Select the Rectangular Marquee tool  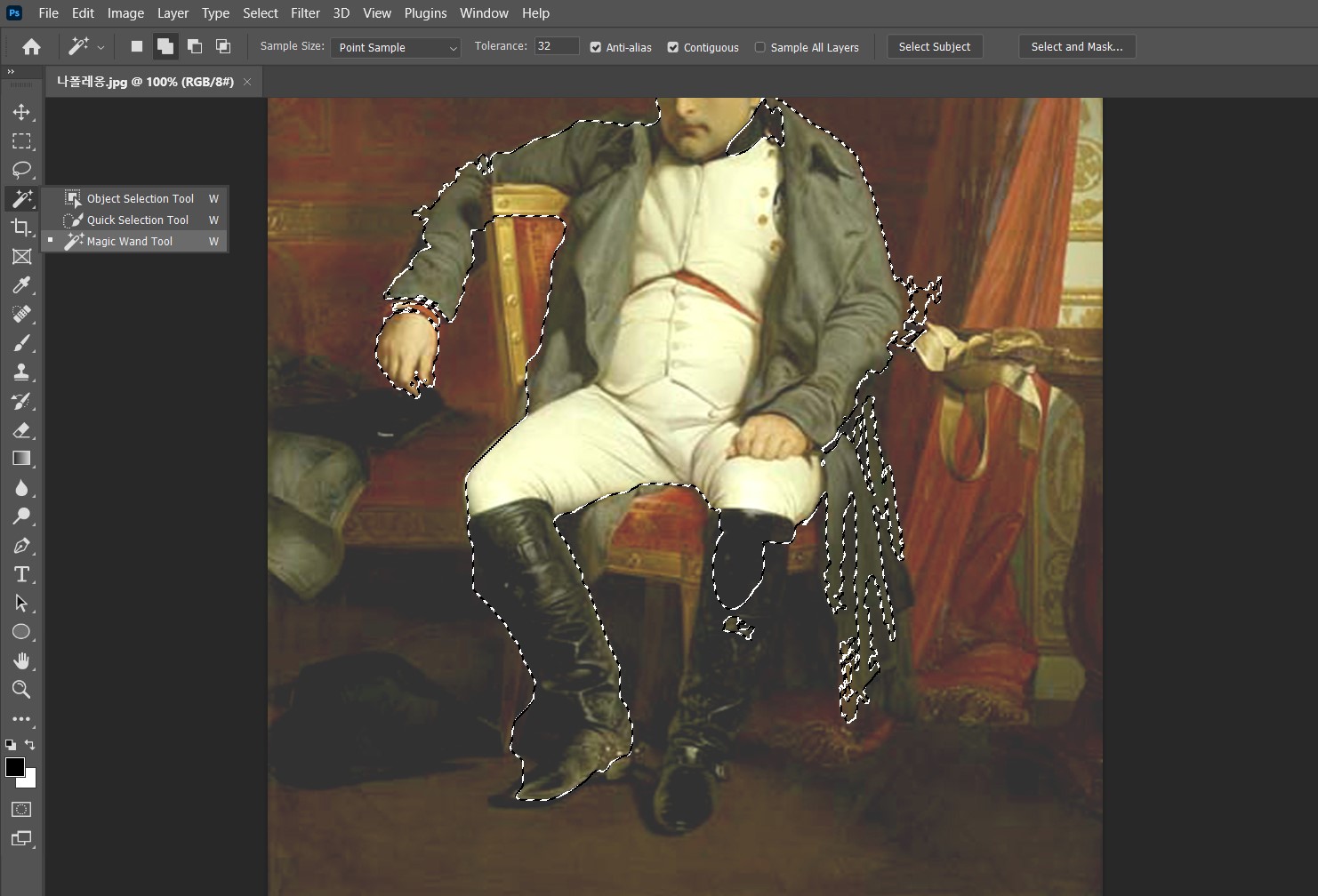pyautogui.click(x=21, y=141)
